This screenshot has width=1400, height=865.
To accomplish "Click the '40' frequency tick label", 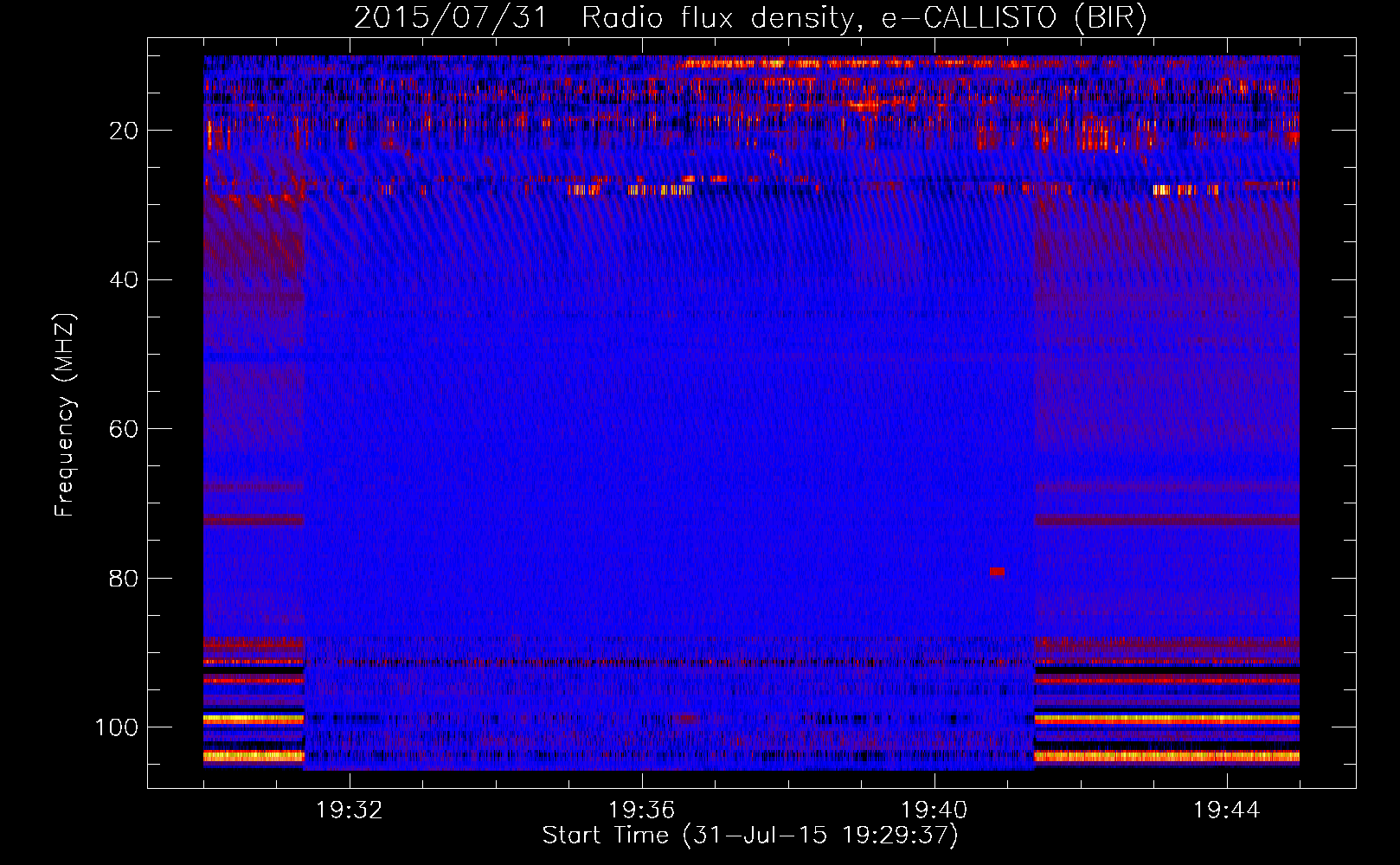I will coord(124,280).
